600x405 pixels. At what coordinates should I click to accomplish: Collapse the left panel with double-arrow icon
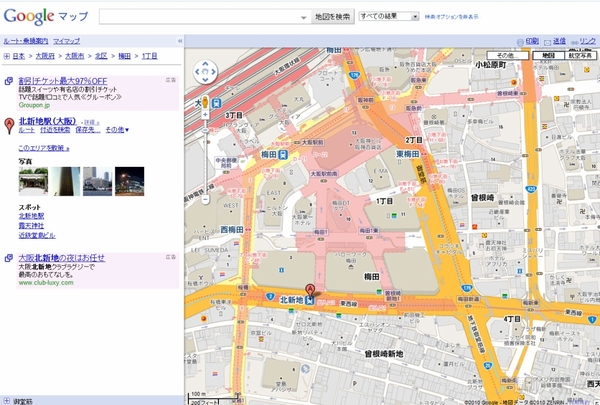click(180, 41)
